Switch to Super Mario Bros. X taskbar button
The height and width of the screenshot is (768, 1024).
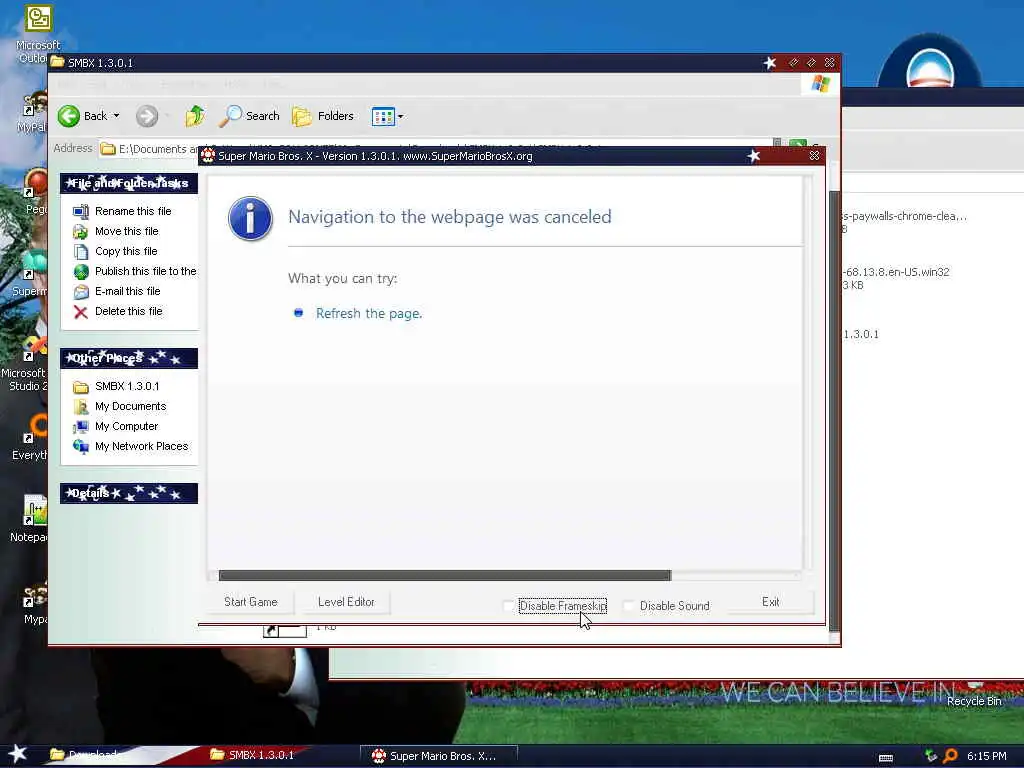438,756
